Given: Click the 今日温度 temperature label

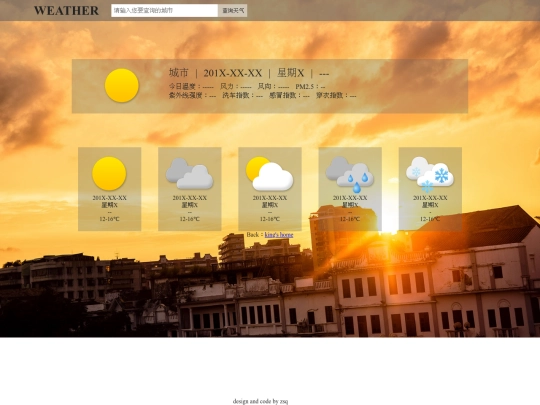Looking at the screenshot, I should point(191,86).
